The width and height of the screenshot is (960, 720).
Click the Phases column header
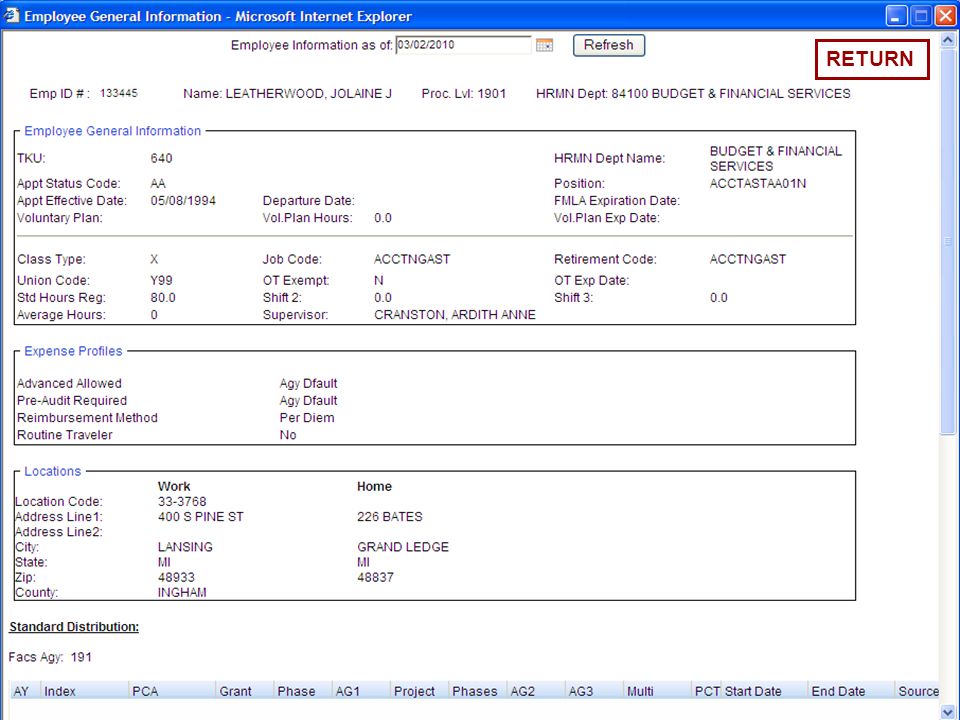click(x=478, y=691)
